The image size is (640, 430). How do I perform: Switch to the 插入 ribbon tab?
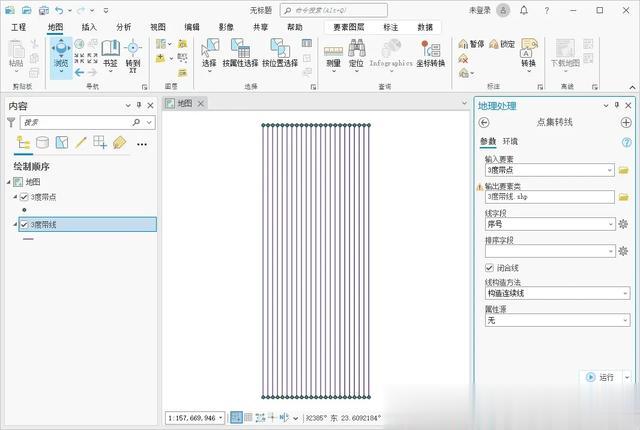coord(89,27)
